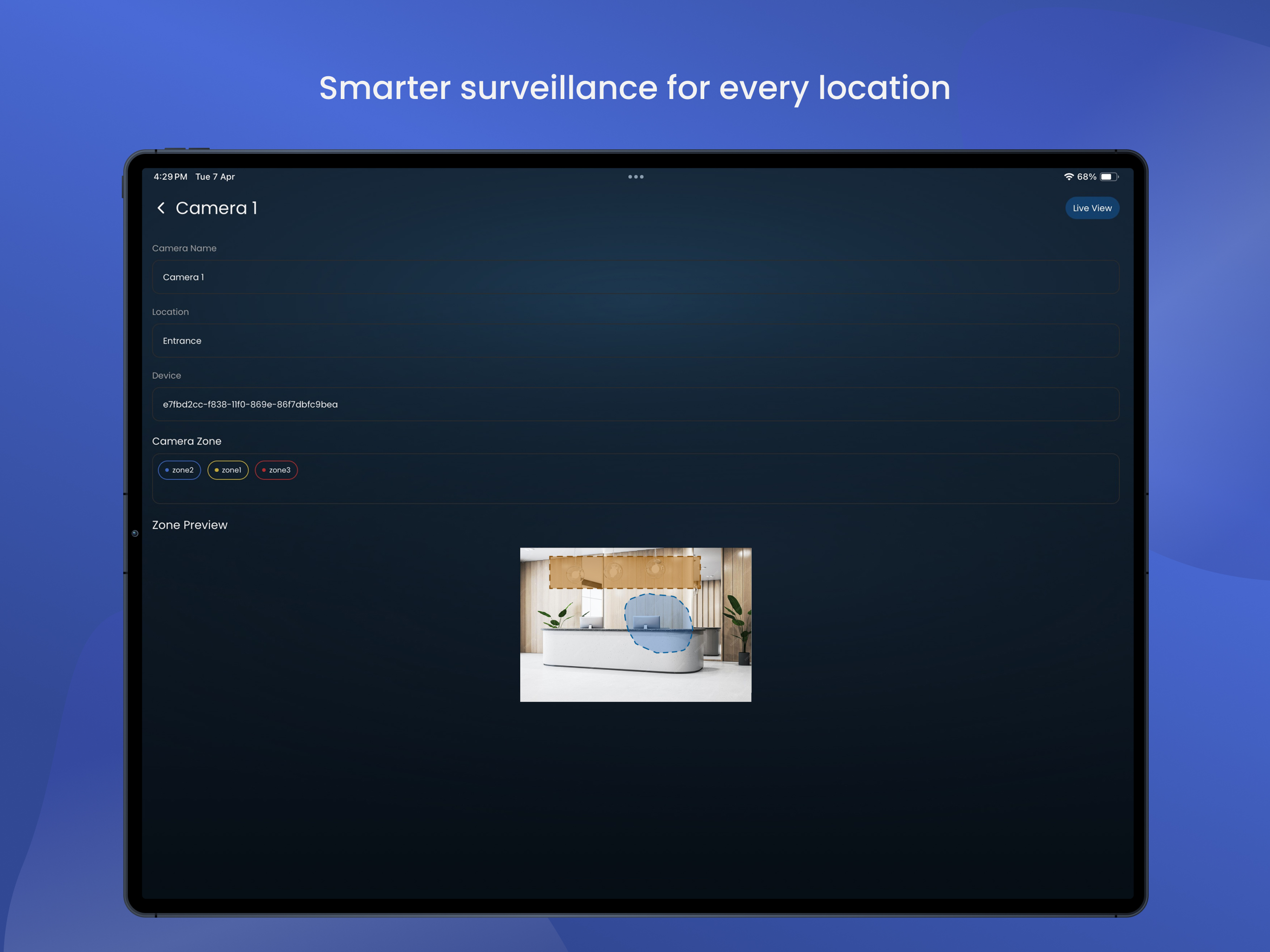Click the Location label
This screenshot has width=1270, height=952.
tap(170, 312)
